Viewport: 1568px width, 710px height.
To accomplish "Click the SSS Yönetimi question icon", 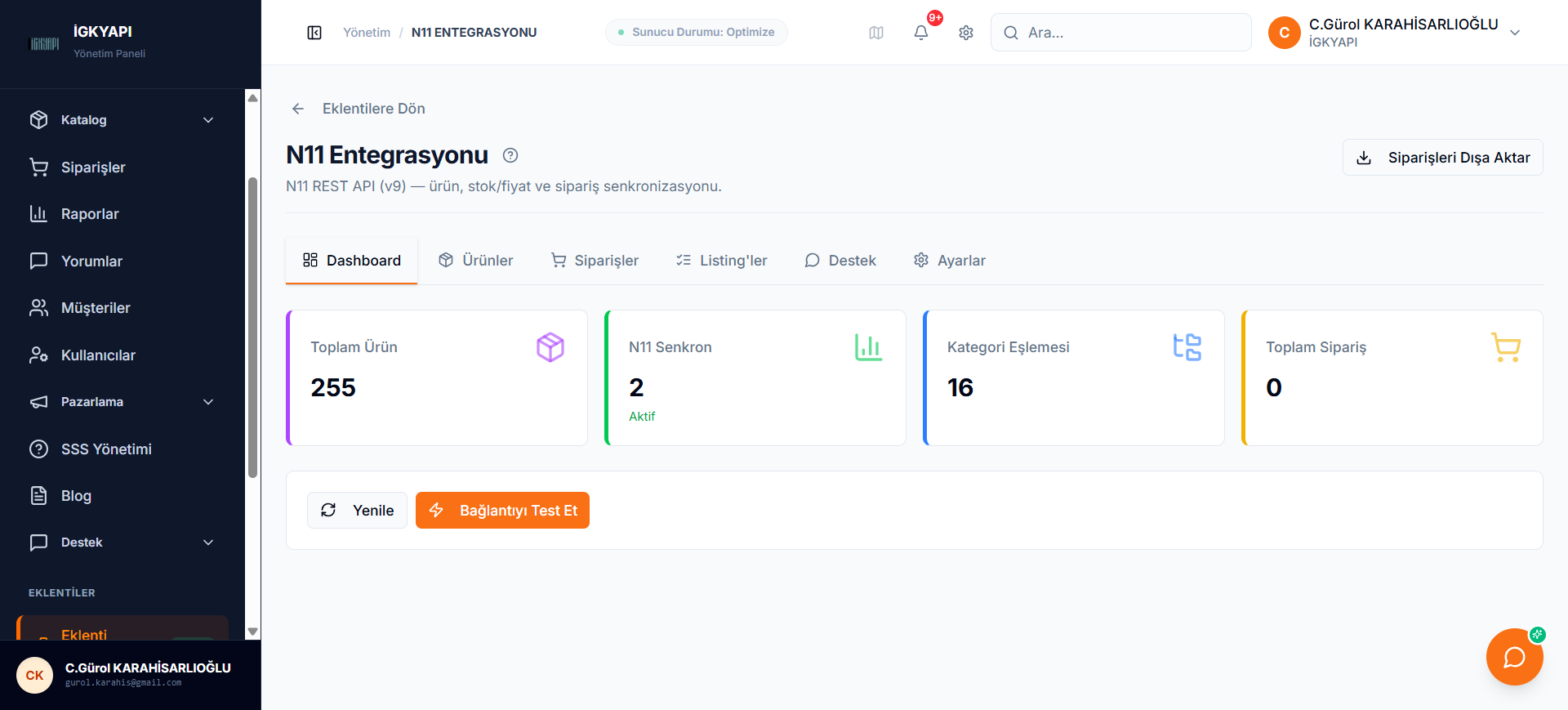I will coord(38,449).
